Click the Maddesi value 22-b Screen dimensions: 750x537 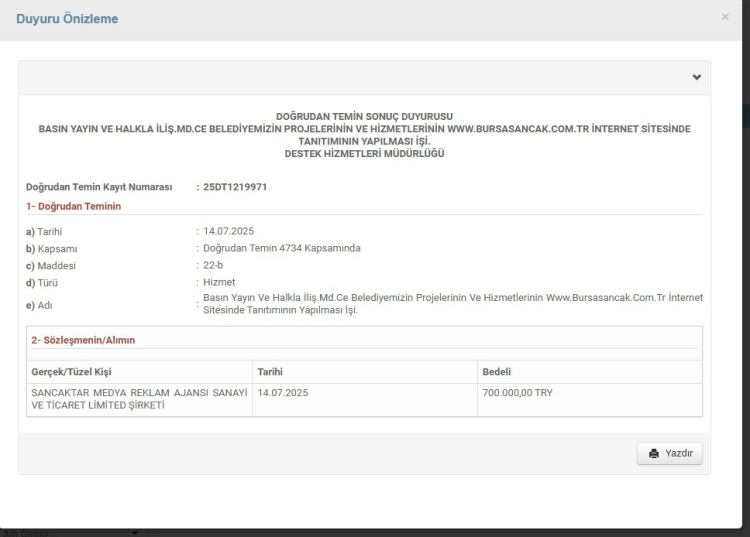[213, 265]
